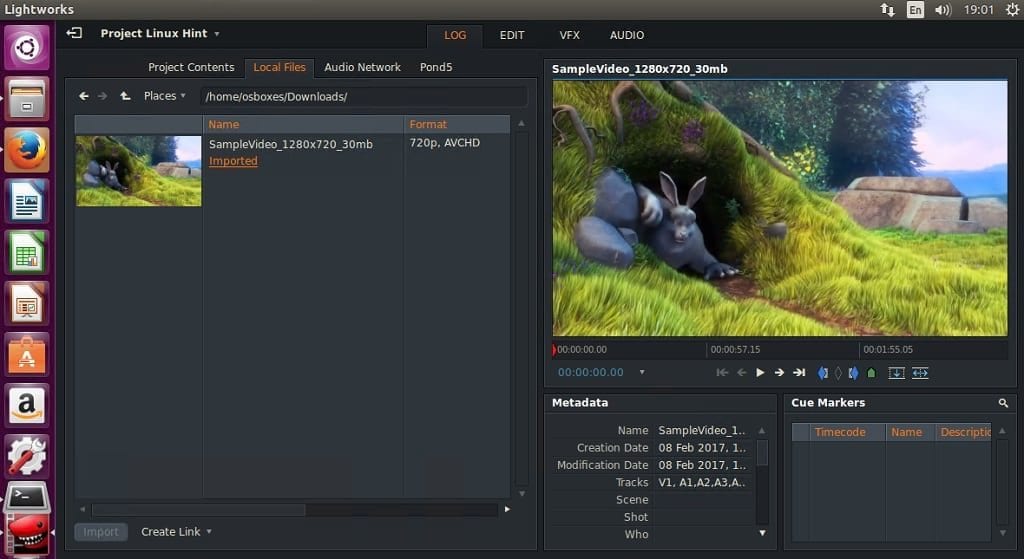Viewport: 1024px width, 559px height.
Task: Select the SampleVideo thumbnail in file list
Action: 138,170
